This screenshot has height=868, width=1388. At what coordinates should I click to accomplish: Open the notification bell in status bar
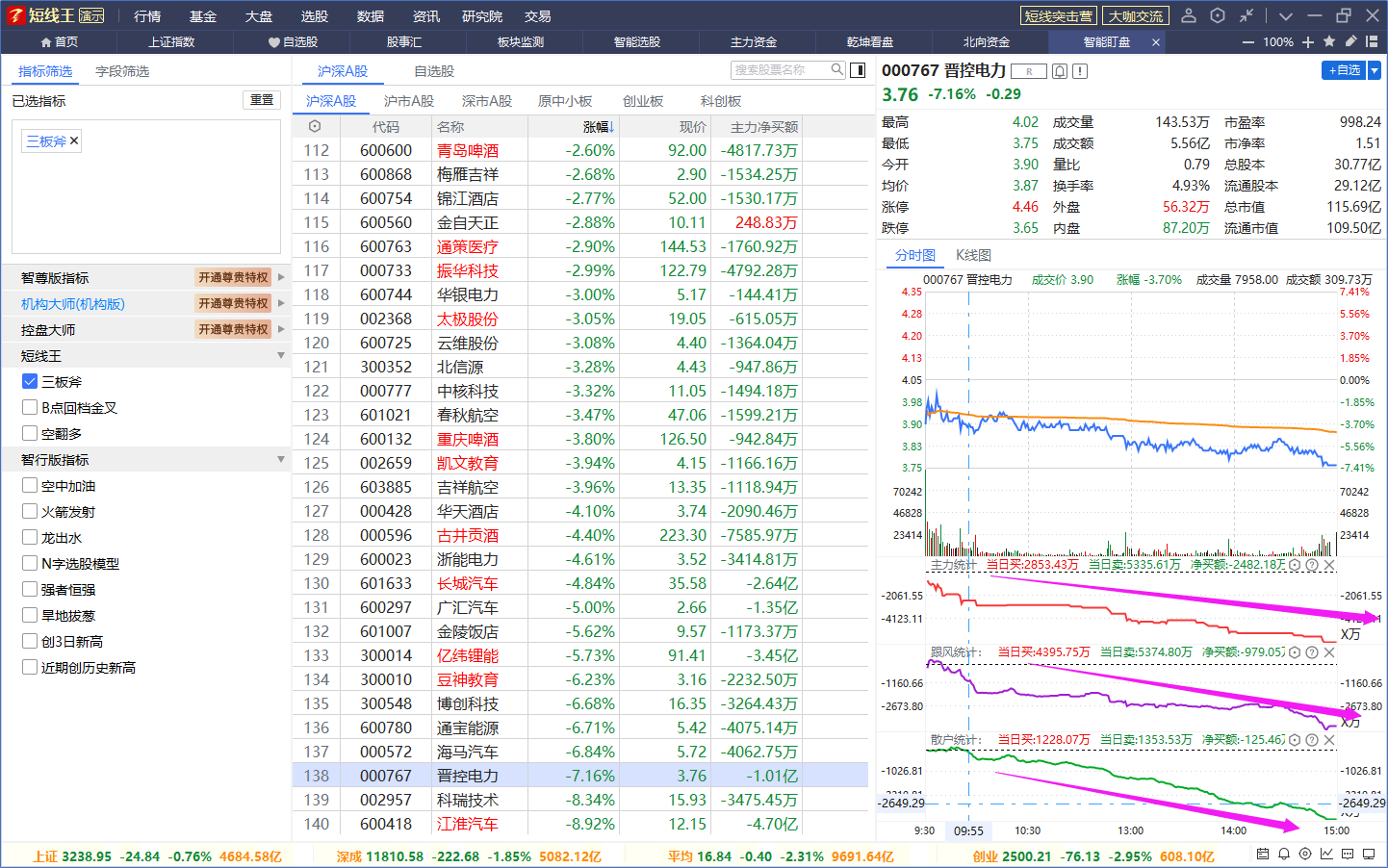[x=1284, y=854]
